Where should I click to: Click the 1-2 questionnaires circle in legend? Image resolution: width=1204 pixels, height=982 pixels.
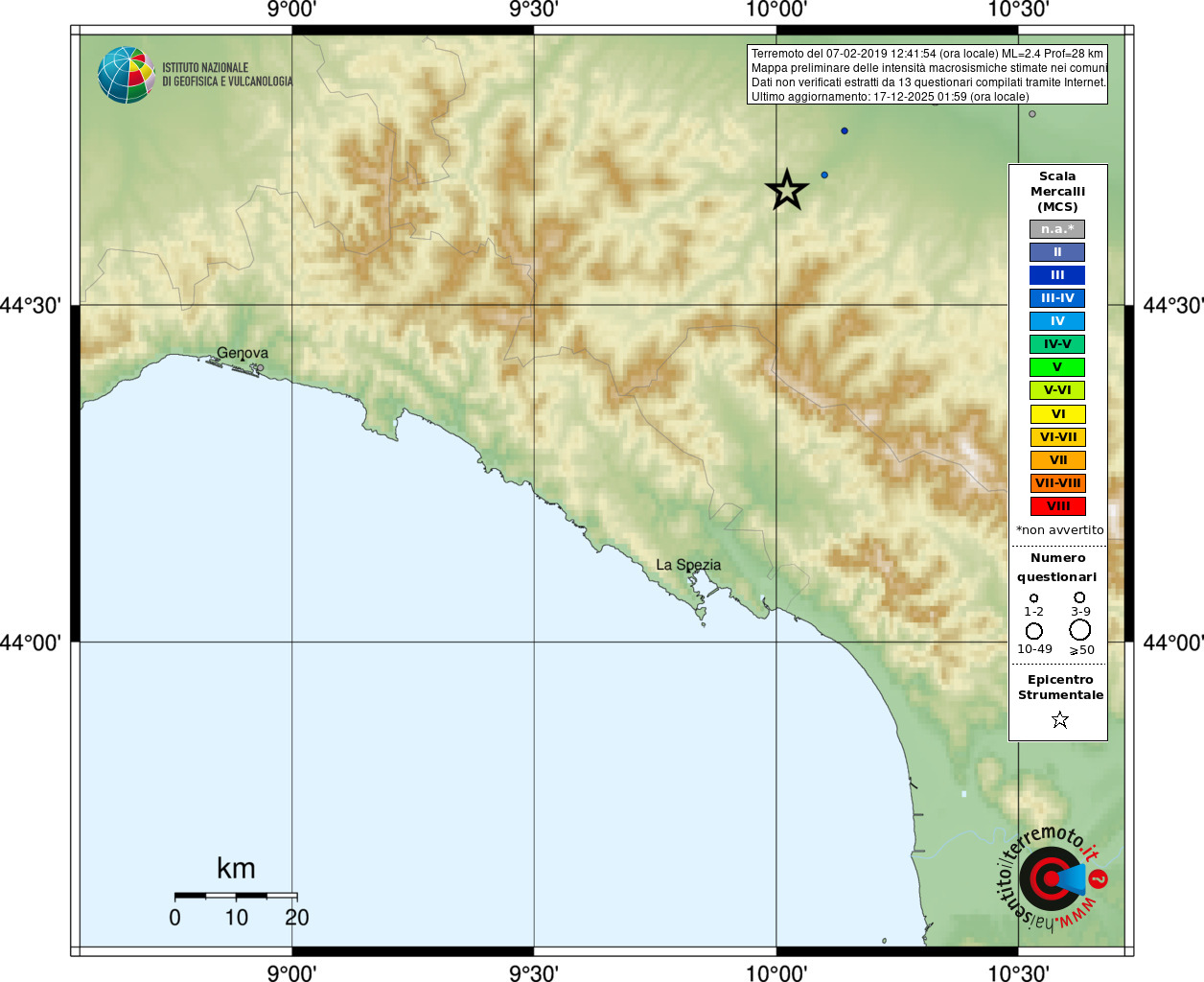[x=1033, y=597]
